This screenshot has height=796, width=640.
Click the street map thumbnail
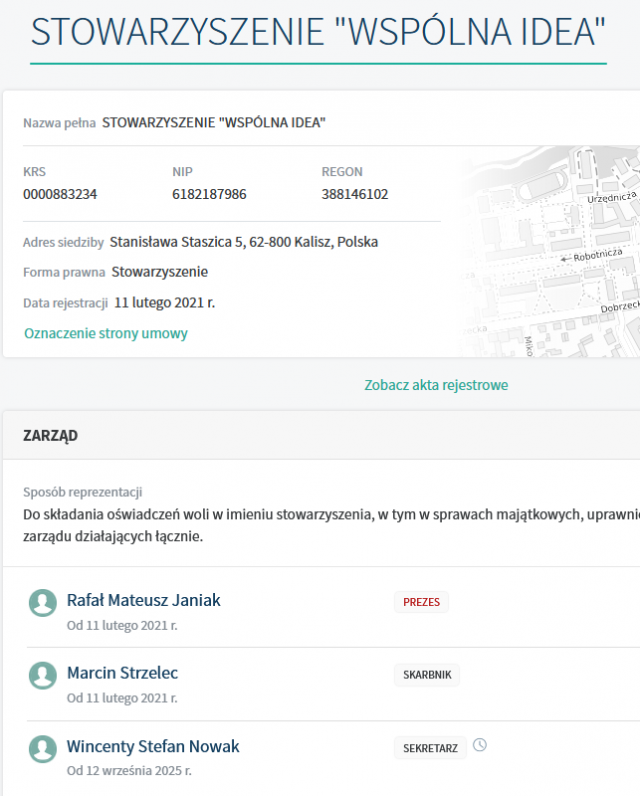coord(548,251)
